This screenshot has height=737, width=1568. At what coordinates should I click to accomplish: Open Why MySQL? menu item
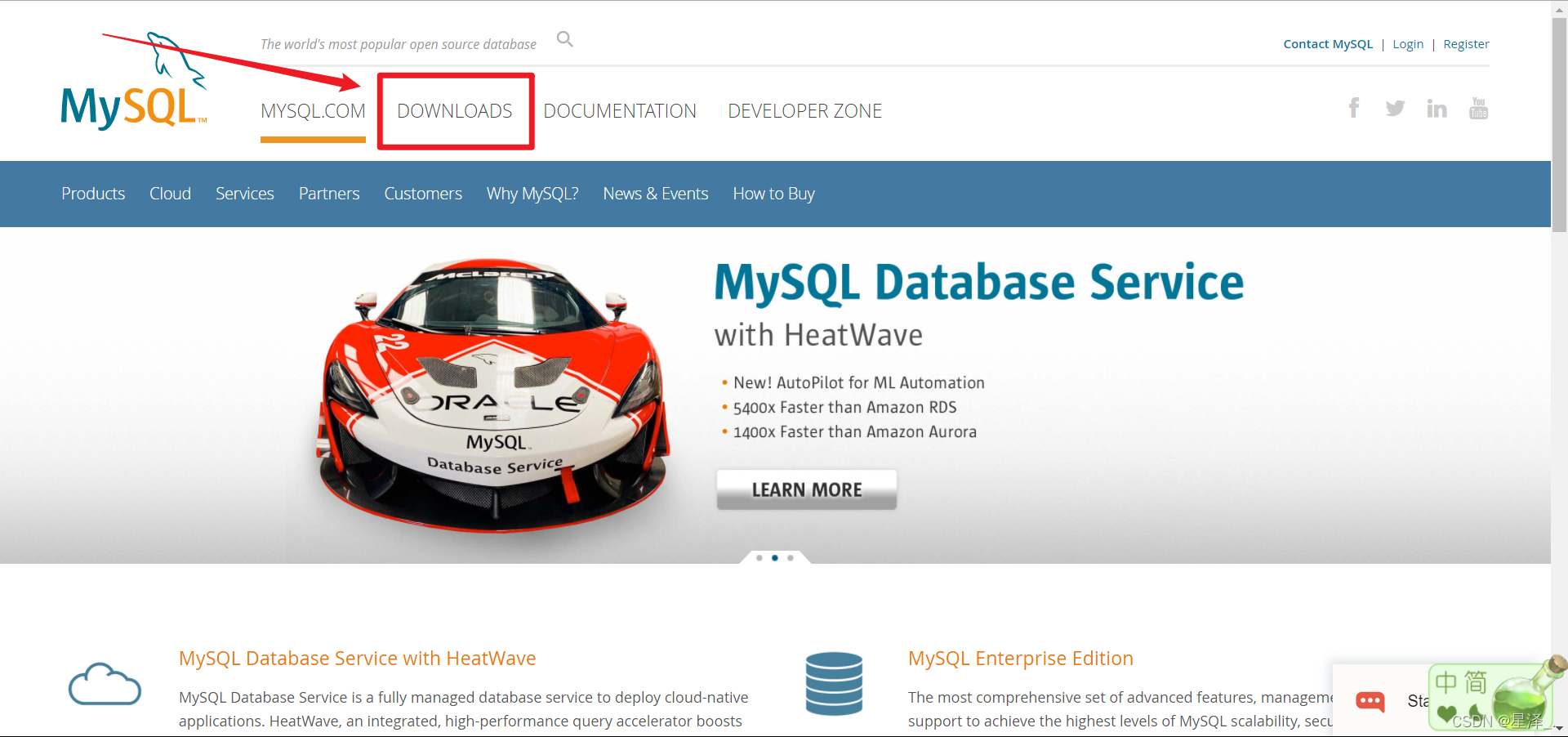click(x=532, y=194)
